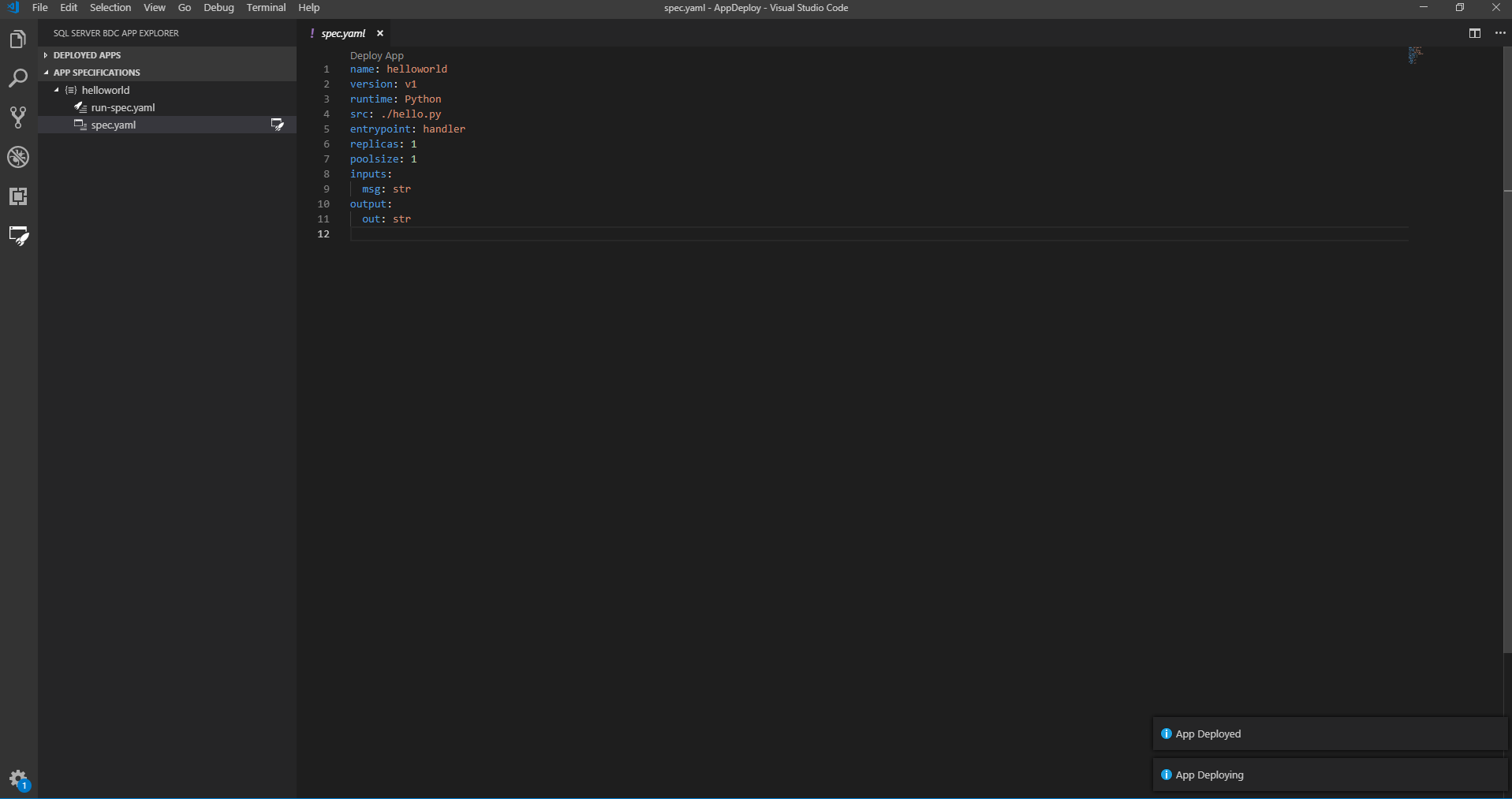Select the Search icon in the activity bar
This screenshot has height=799, width=1512.
[x=17, y=77]
